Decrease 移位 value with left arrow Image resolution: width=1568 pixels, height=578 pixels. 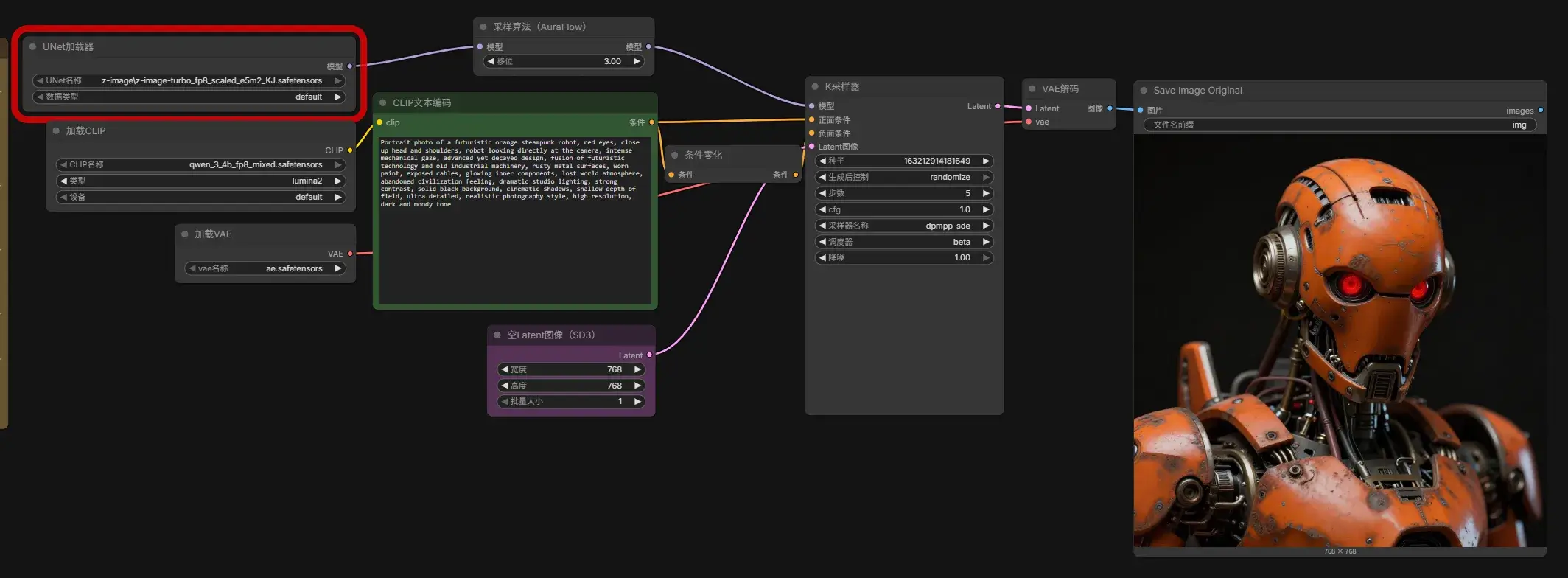click(491, 61)
